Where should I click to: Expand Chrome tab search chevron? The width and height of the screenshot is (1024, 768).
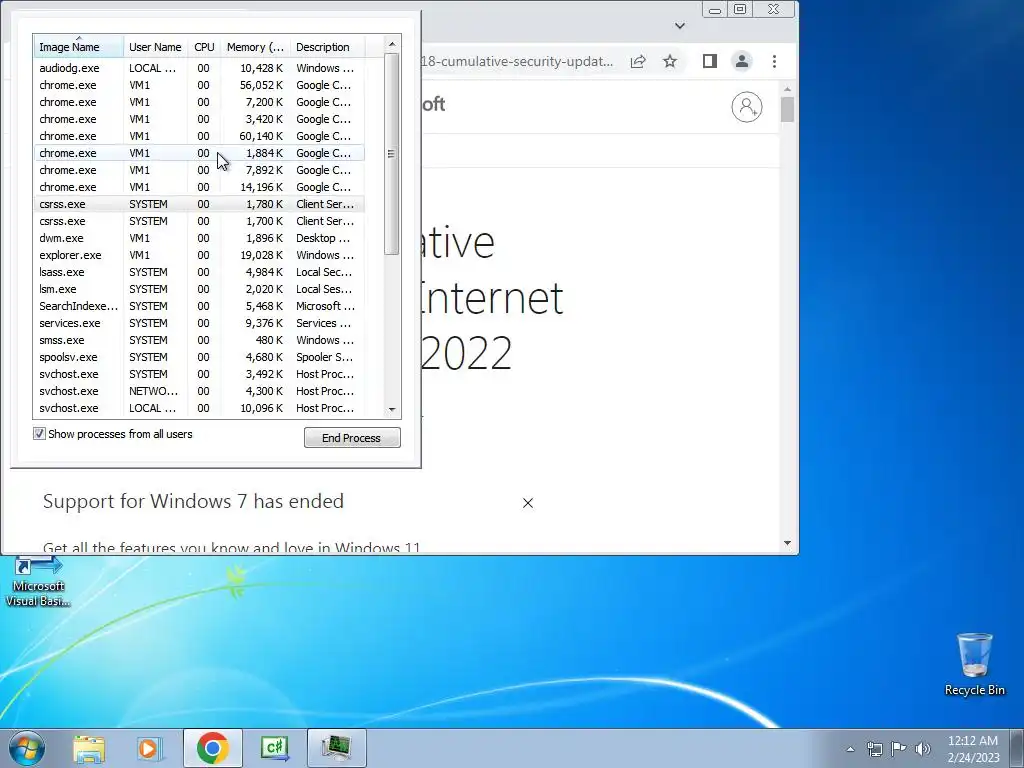point(680,25)
